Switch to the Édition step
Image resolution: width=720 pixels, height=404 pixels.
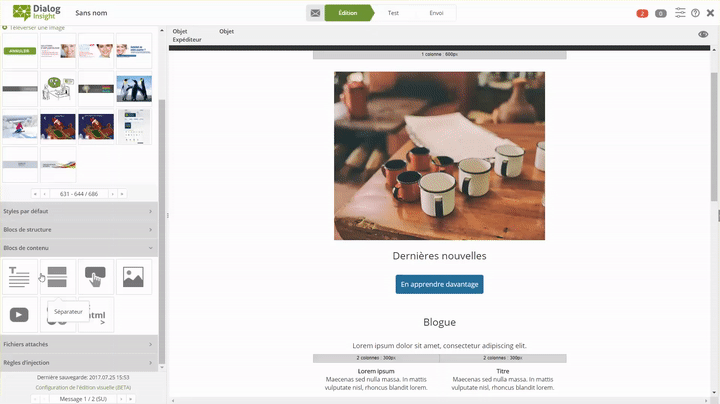pos(348,13)
